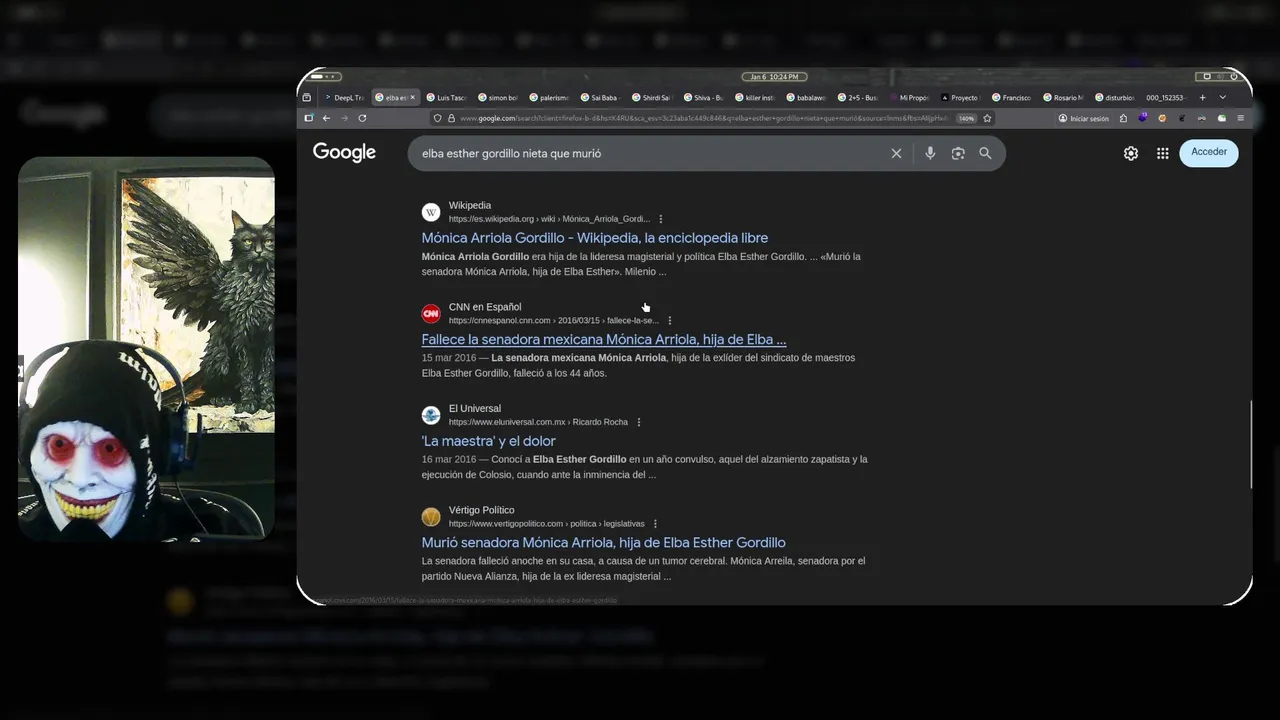This screenshot has width=1280, height=720.
Task: Start voice search with the microphone icon
Action: pyautogui.click(x=930, y=153)
